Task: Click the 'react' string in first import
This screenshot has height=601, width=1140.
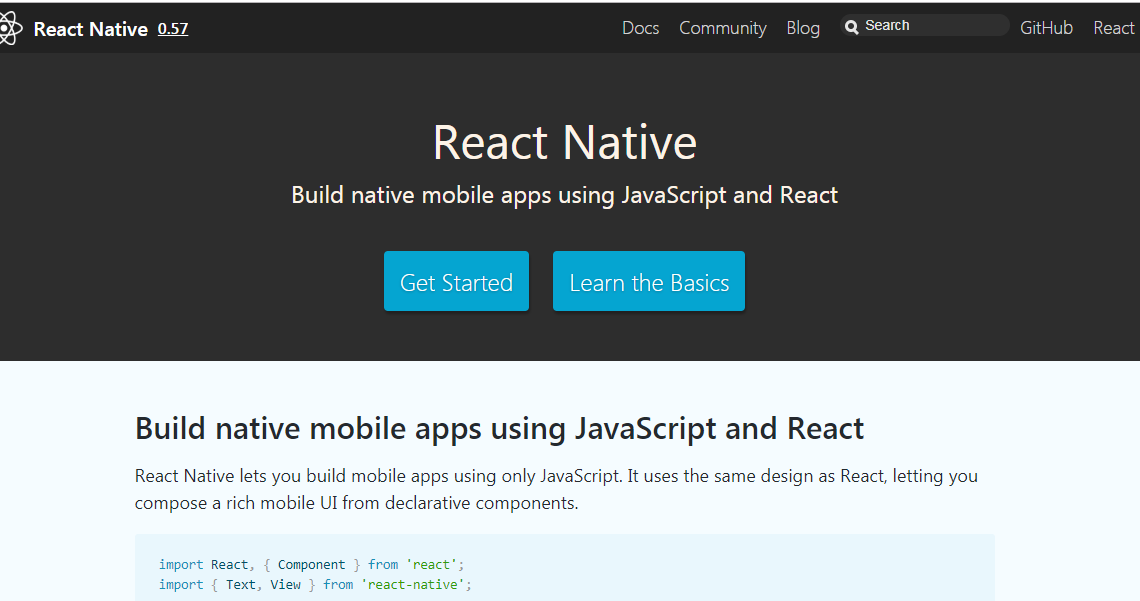Action: point(431,565)
